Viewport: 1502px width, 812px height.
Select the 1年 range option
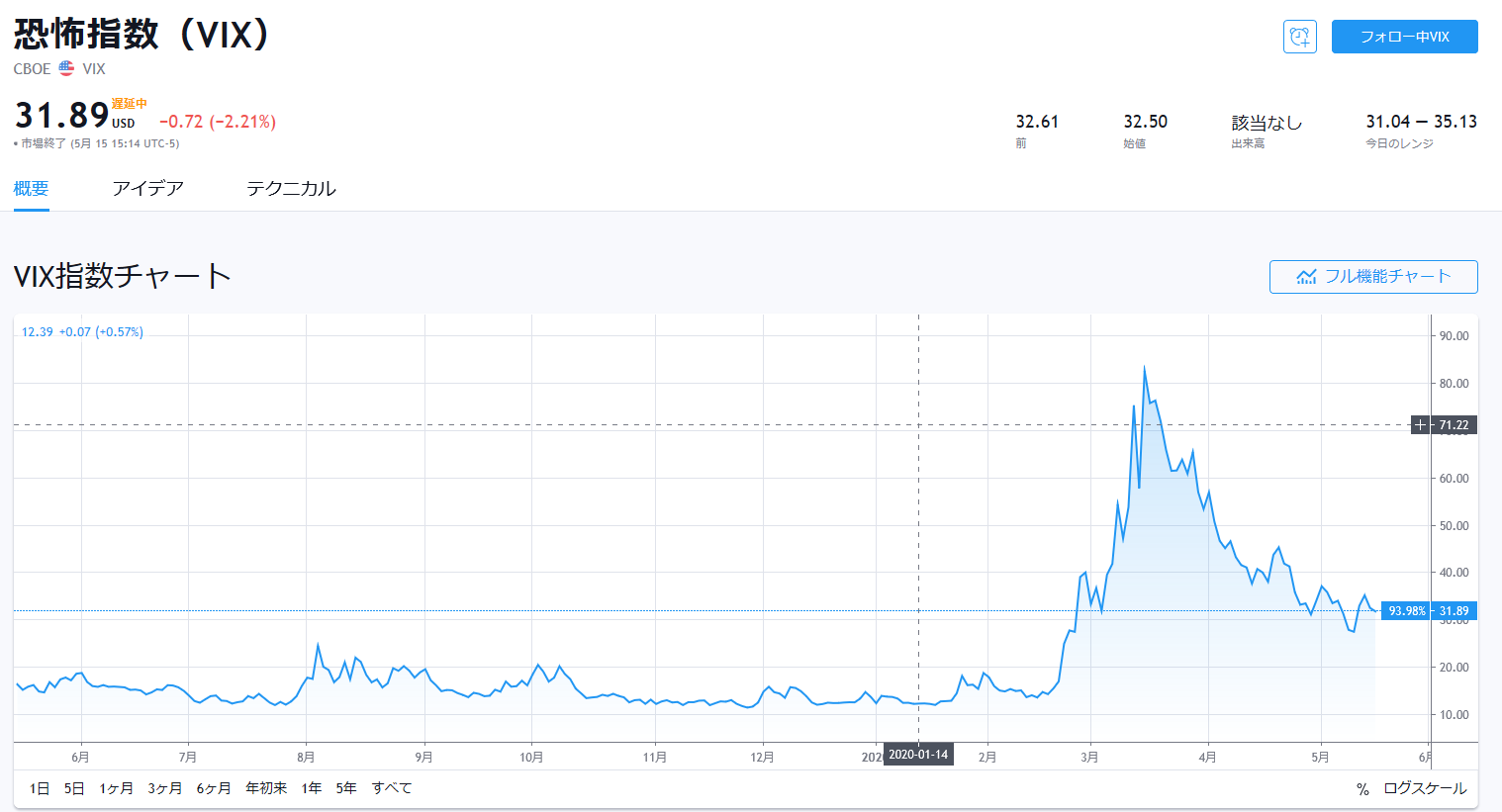pos(312,788)
